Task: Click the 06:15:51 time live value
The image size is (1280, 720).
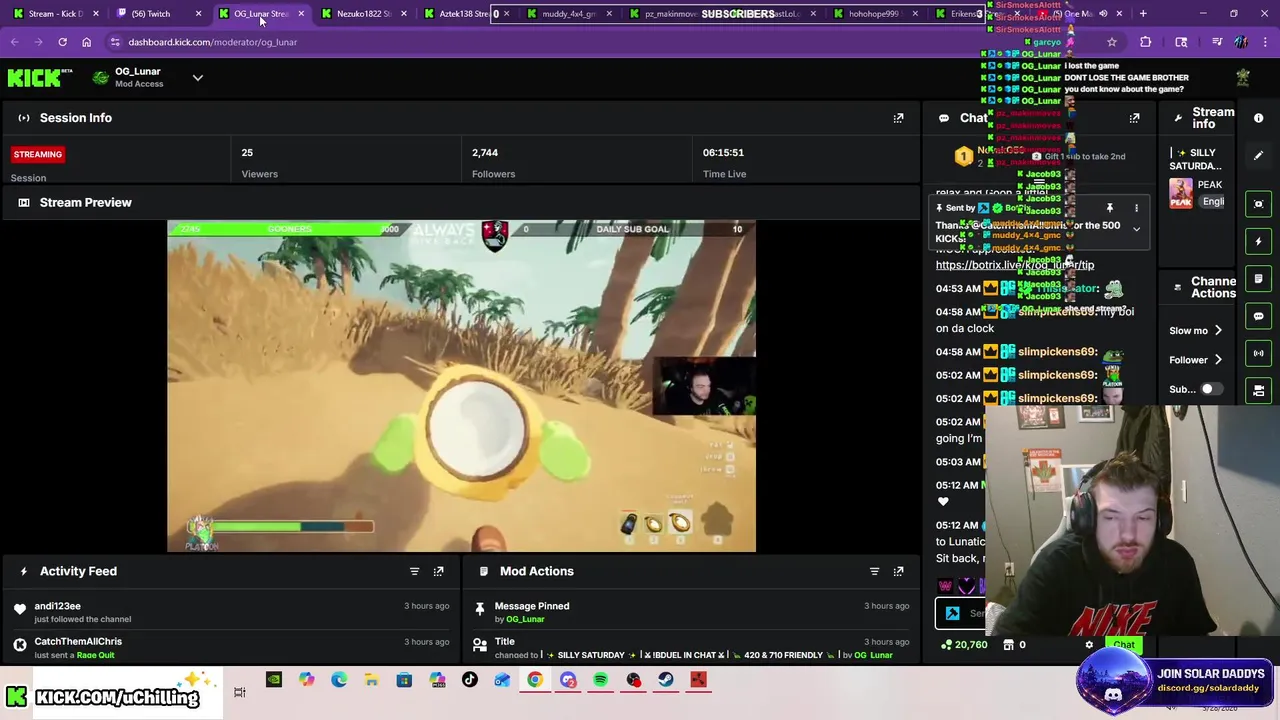Action: [x=723, y=153]
